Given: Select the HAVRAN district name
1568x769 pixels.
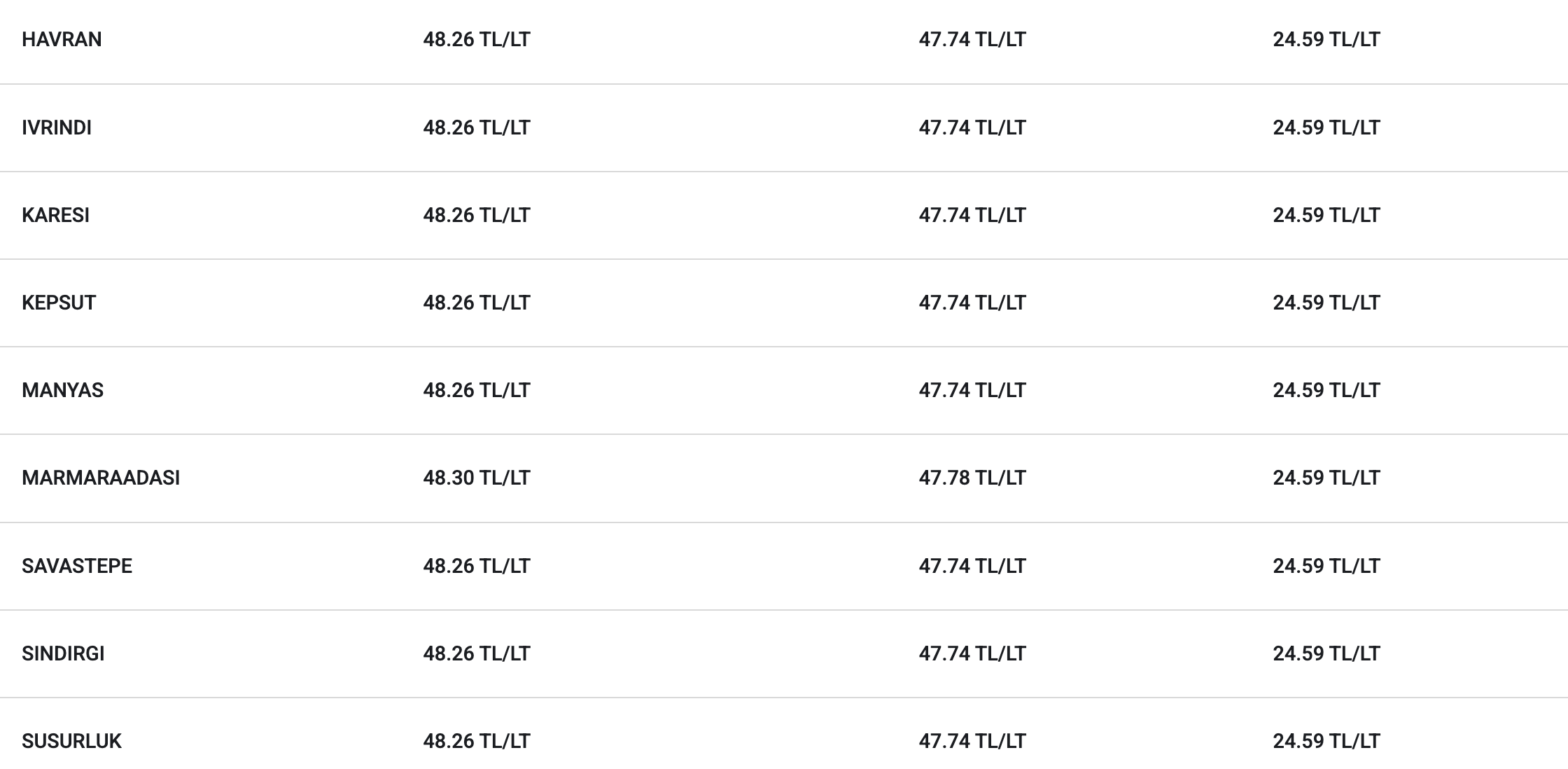Looking at the screenshot, I should click(62, 39).
